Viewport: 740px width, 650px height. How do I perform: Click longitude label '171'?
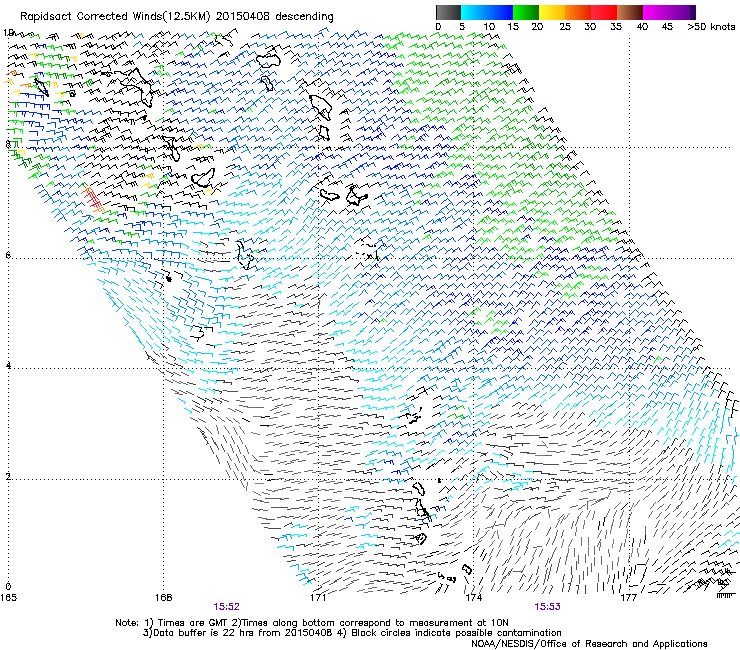click(x=318, y=598)
